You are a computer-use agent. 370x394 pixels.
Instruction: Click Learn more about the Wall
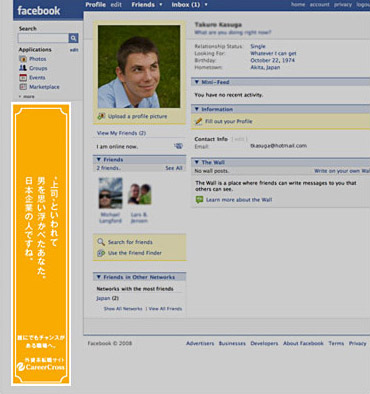[239, 200]
